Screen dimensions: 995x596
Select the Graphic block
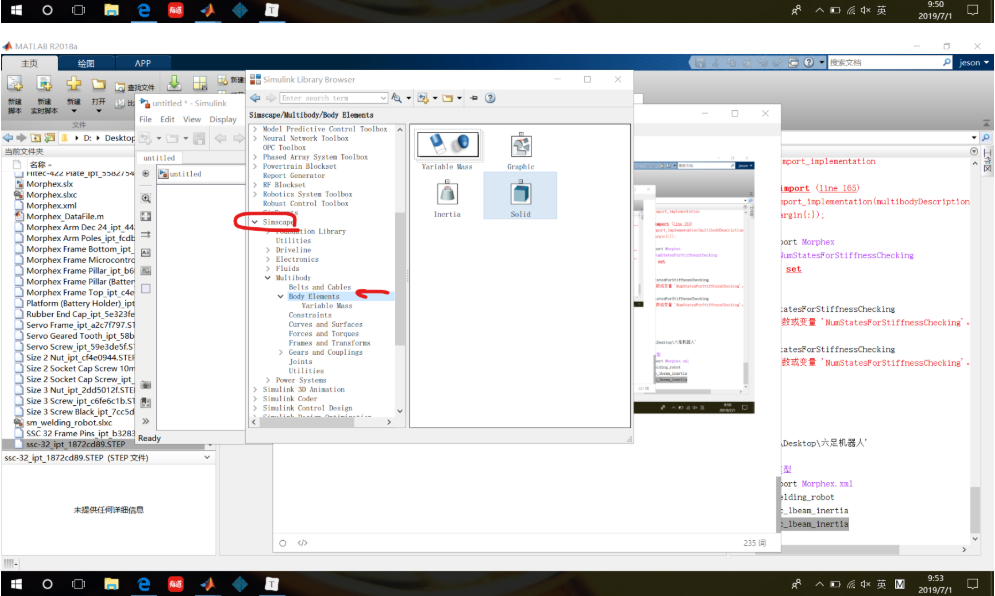[520, 151]
